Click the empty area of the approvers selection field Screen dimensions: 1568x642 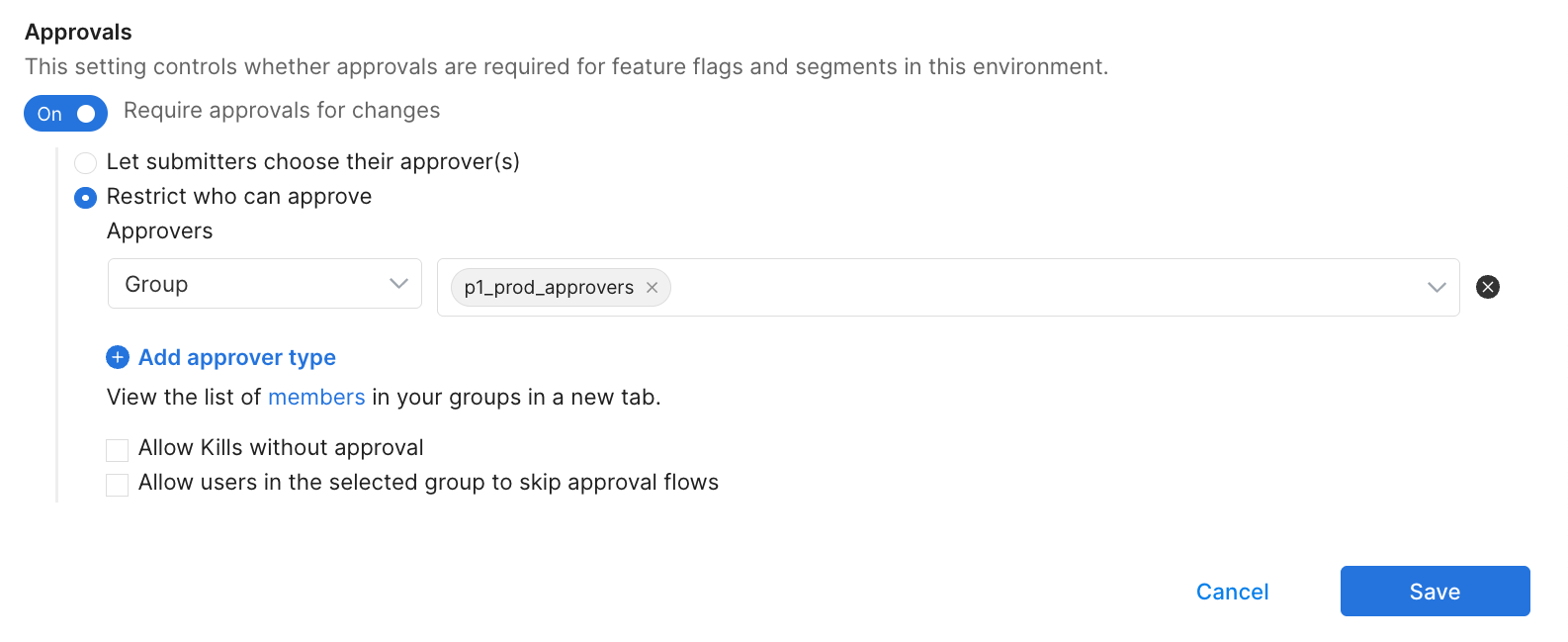pyautogui.click(x=1038, y=288)
